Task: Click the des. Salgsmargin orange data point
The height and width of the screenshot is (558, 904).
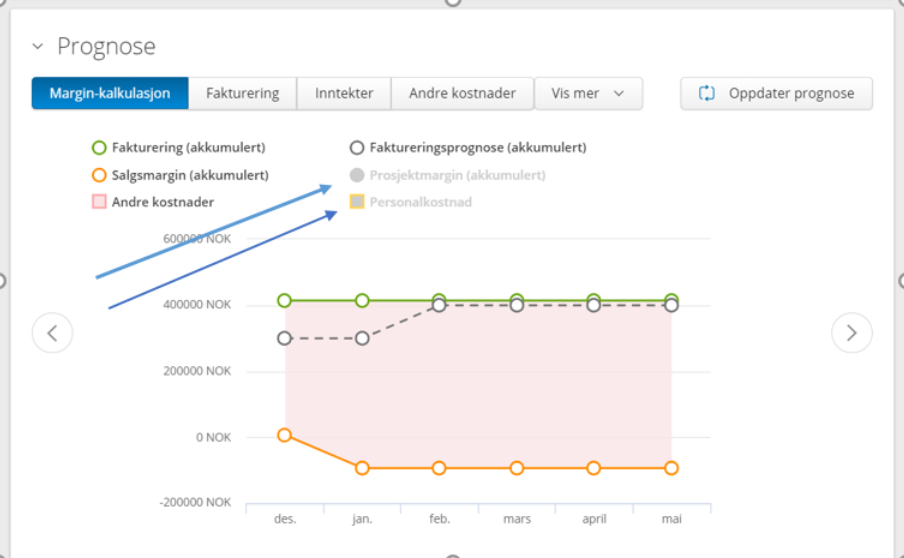Action: pos(284,435)
